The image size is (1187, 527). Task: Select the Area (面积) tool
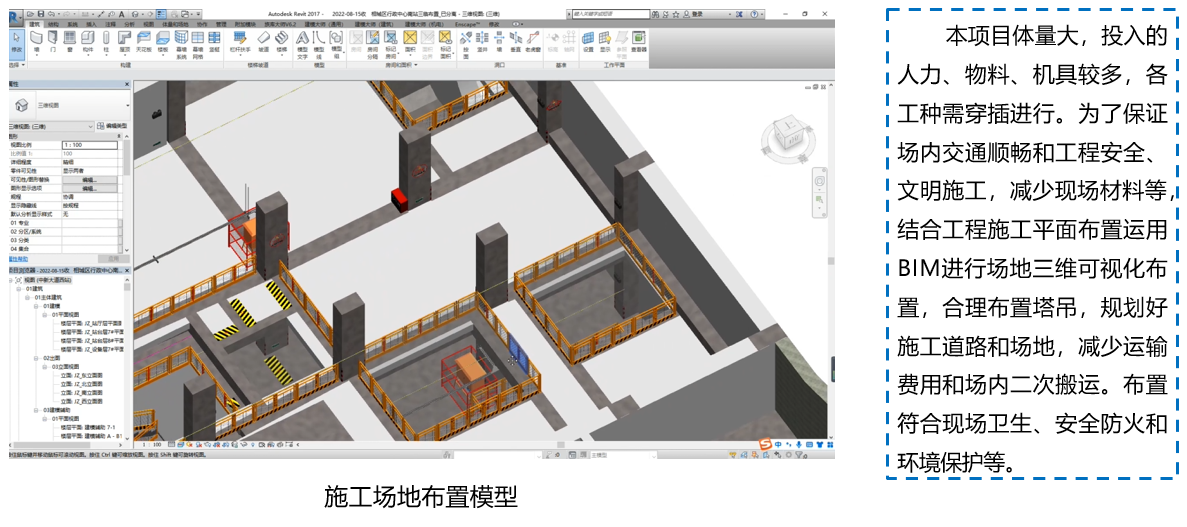point(410,42)
